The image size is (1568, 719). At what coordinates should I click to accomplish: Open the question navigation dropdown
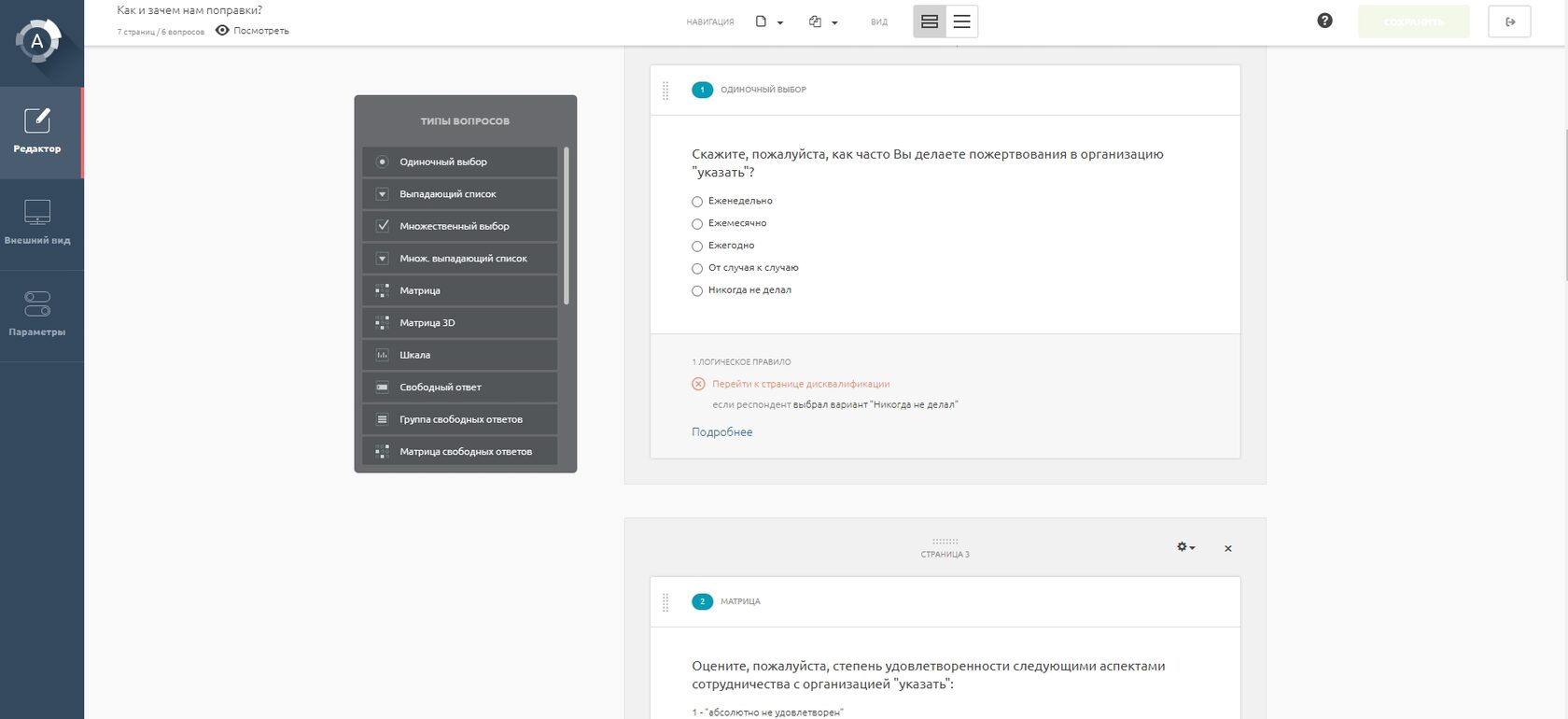(x=823, y=21)
